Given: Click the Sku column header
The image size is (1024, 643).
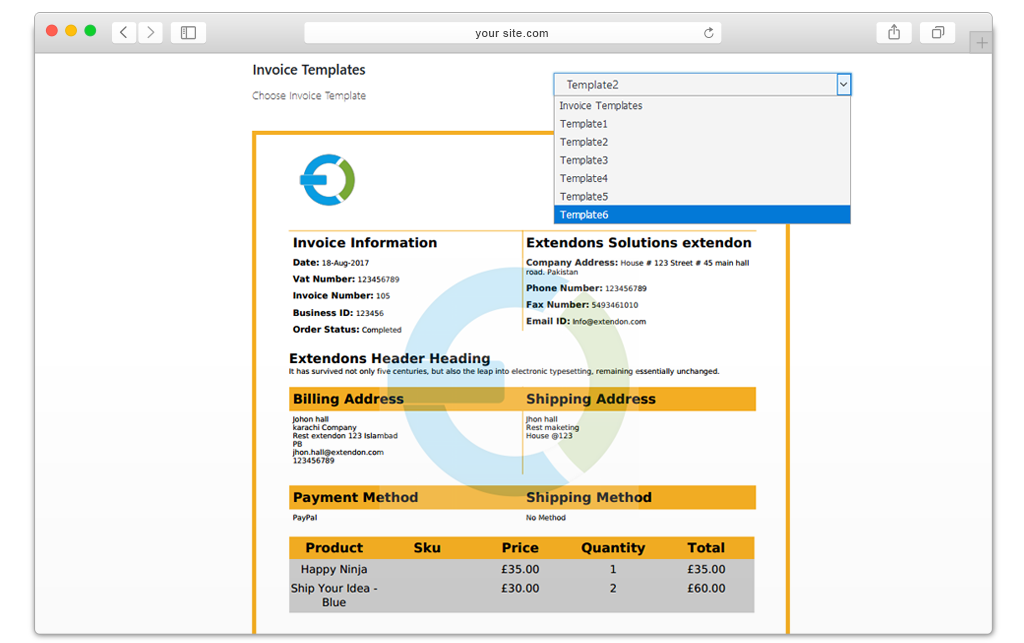Looking at the screenshot, I should pos(427,548).
